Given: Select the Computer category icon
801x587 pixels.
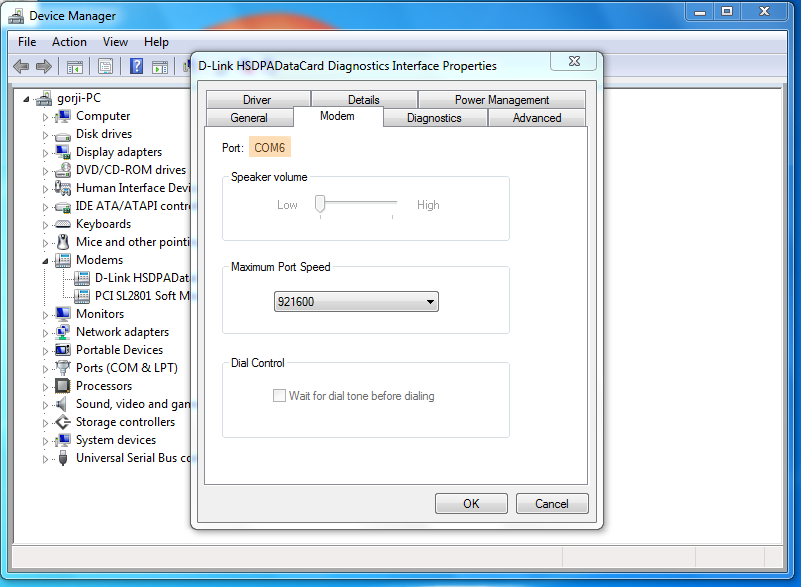Looking at the screenshot, I should [63, 116].
